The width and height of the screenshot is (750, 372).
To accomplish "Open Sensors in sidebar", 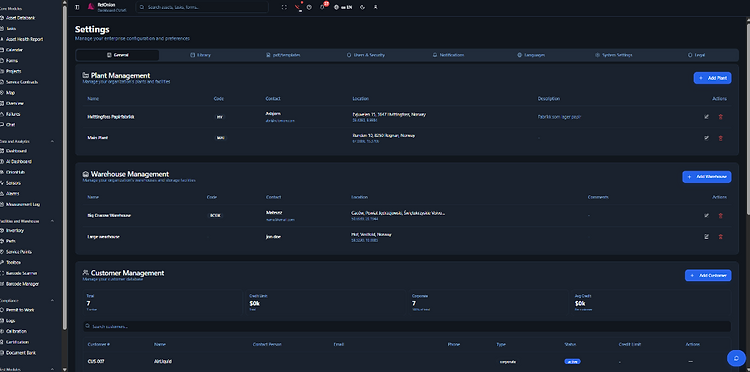I will (x=13, y=183).
